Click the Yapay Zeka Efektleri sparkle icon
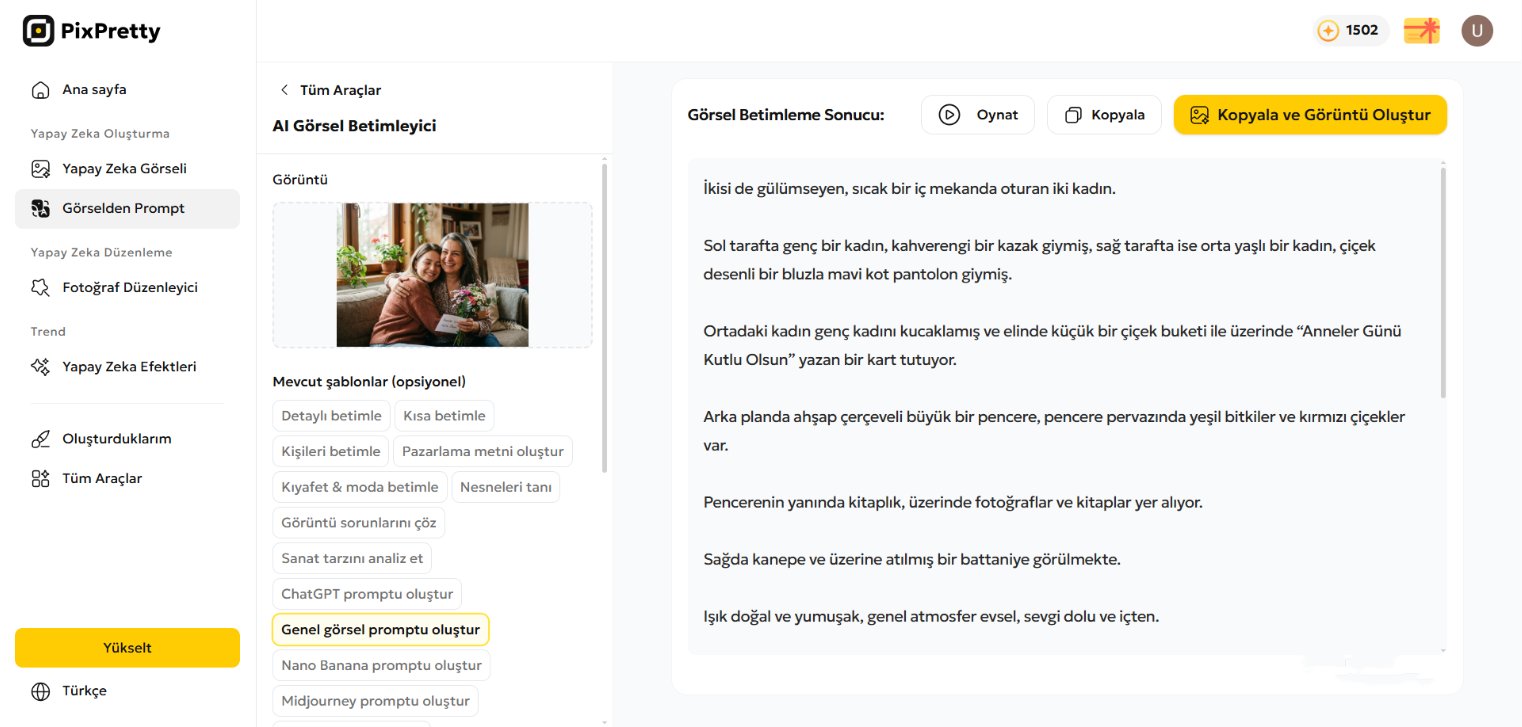The image size is (1522, 727). point(40,367)
